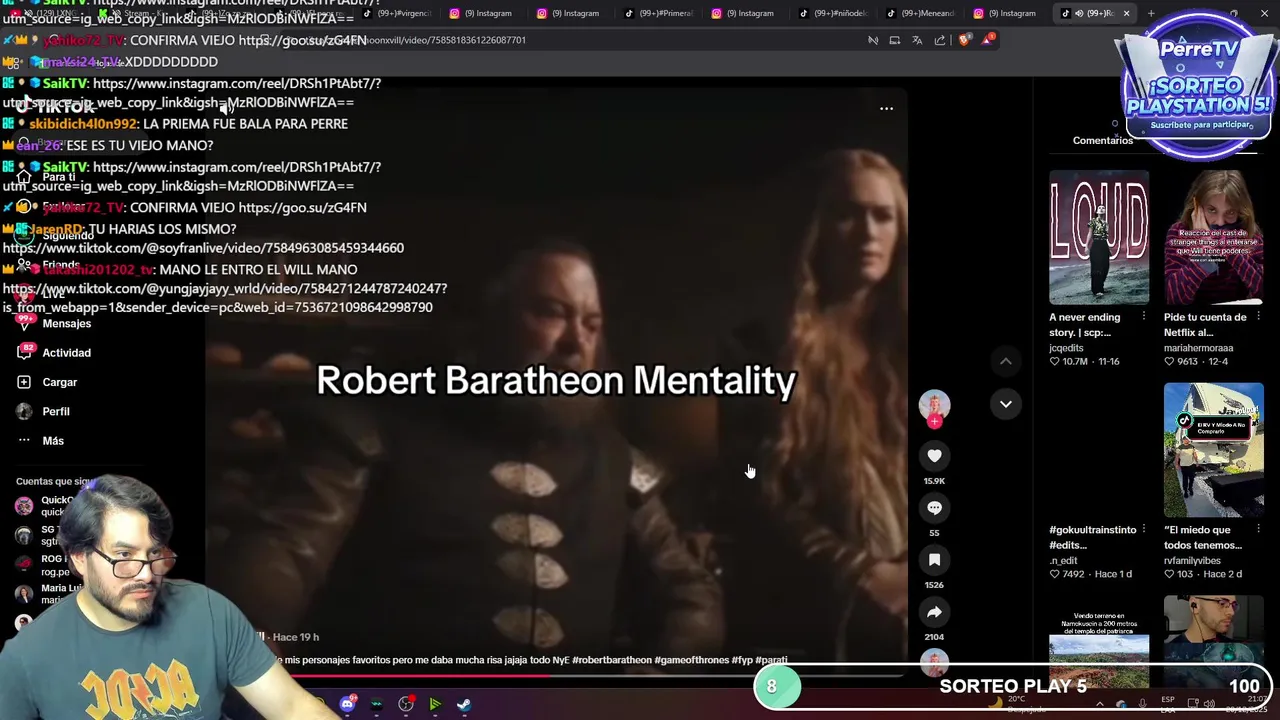The width and height of the screenshot is (1280, 720).
Task: Click the Brave shields icon in address bar
Action: click(964, 40)
